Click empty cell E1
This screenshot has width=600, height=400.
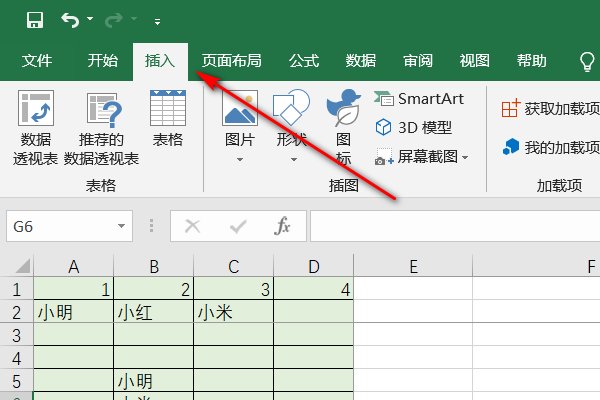tap(413, 289)
